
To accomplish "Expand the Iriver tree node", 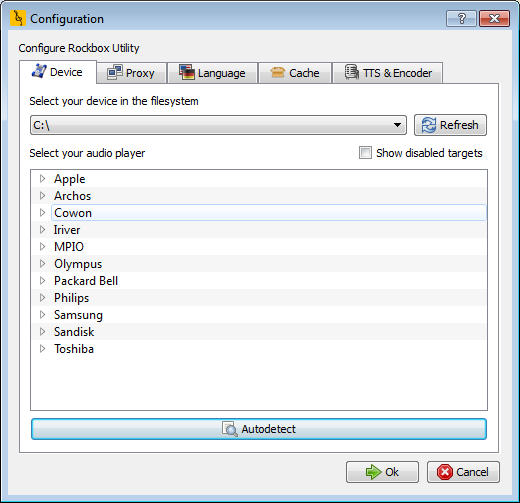I will click(42, 230).
